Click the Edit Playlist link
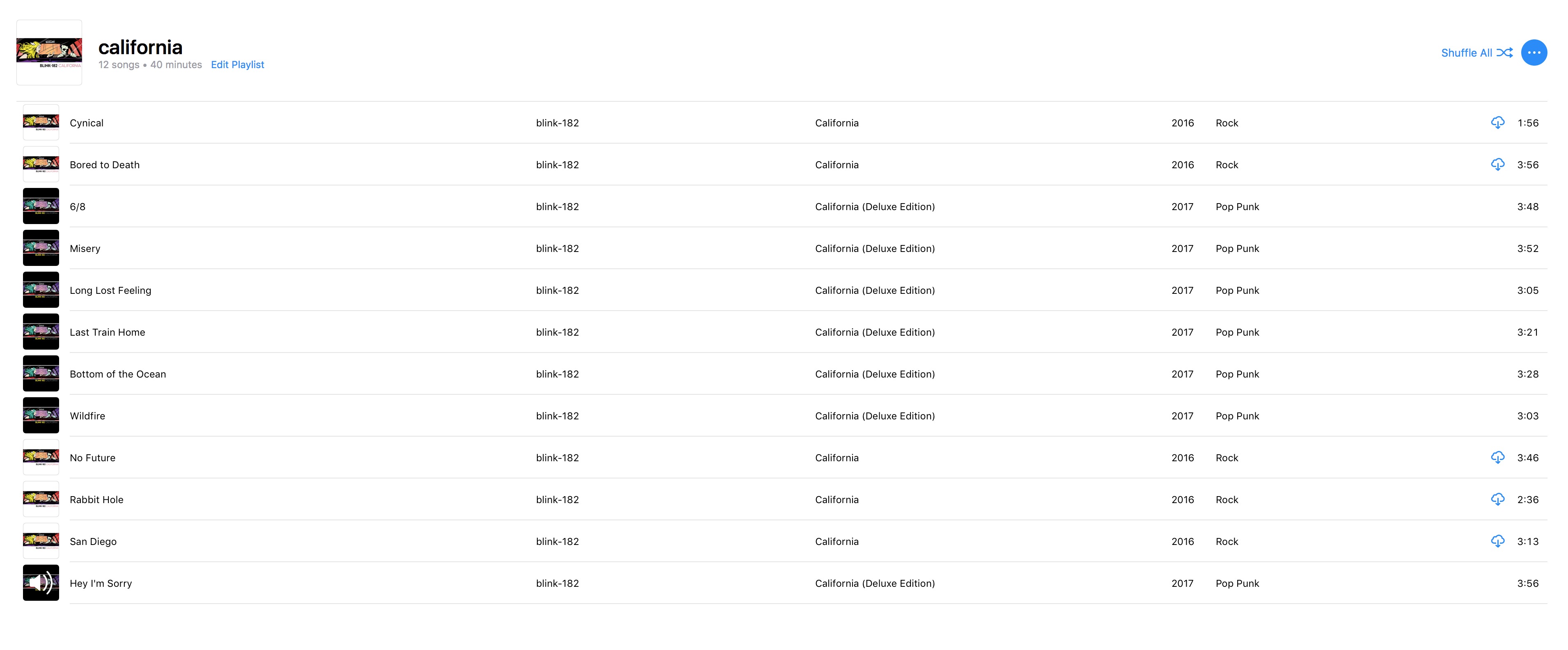 point(237,64)
